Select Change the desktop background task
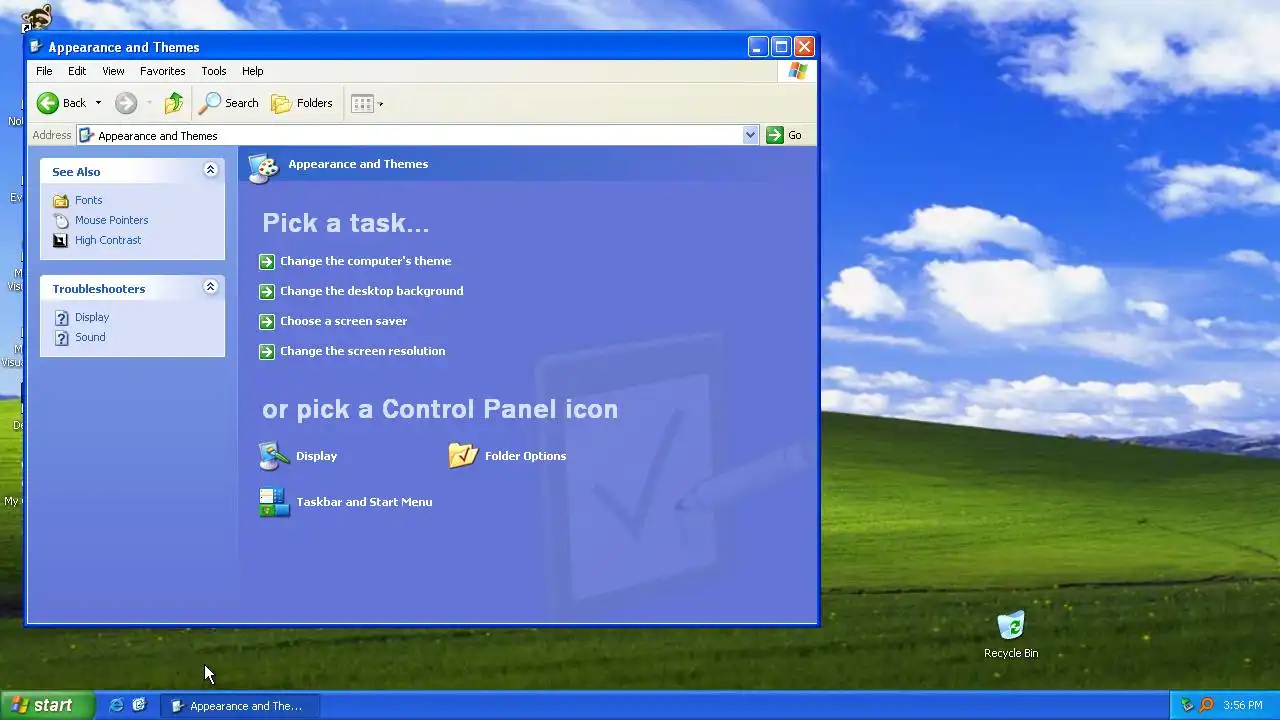The height and width of the screenshot is (720, 1280). point(371,291)
